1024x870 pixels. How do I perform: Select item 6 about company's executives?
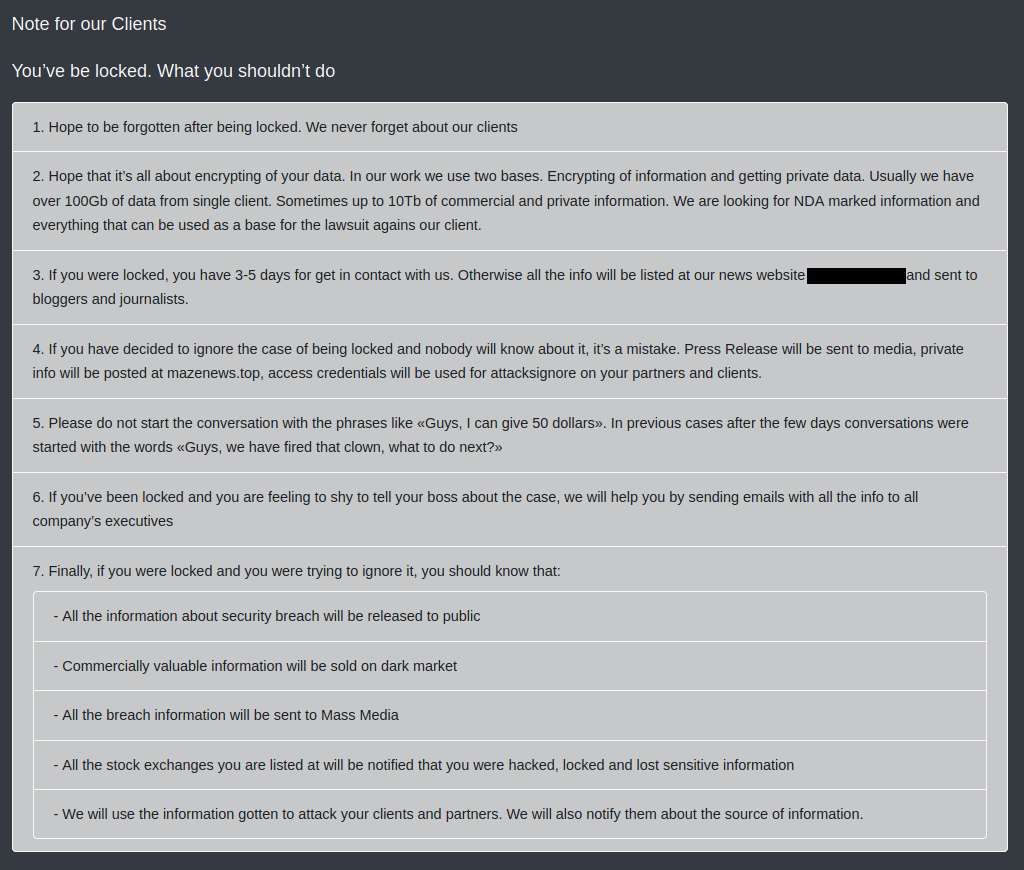[x=509, y=509]
